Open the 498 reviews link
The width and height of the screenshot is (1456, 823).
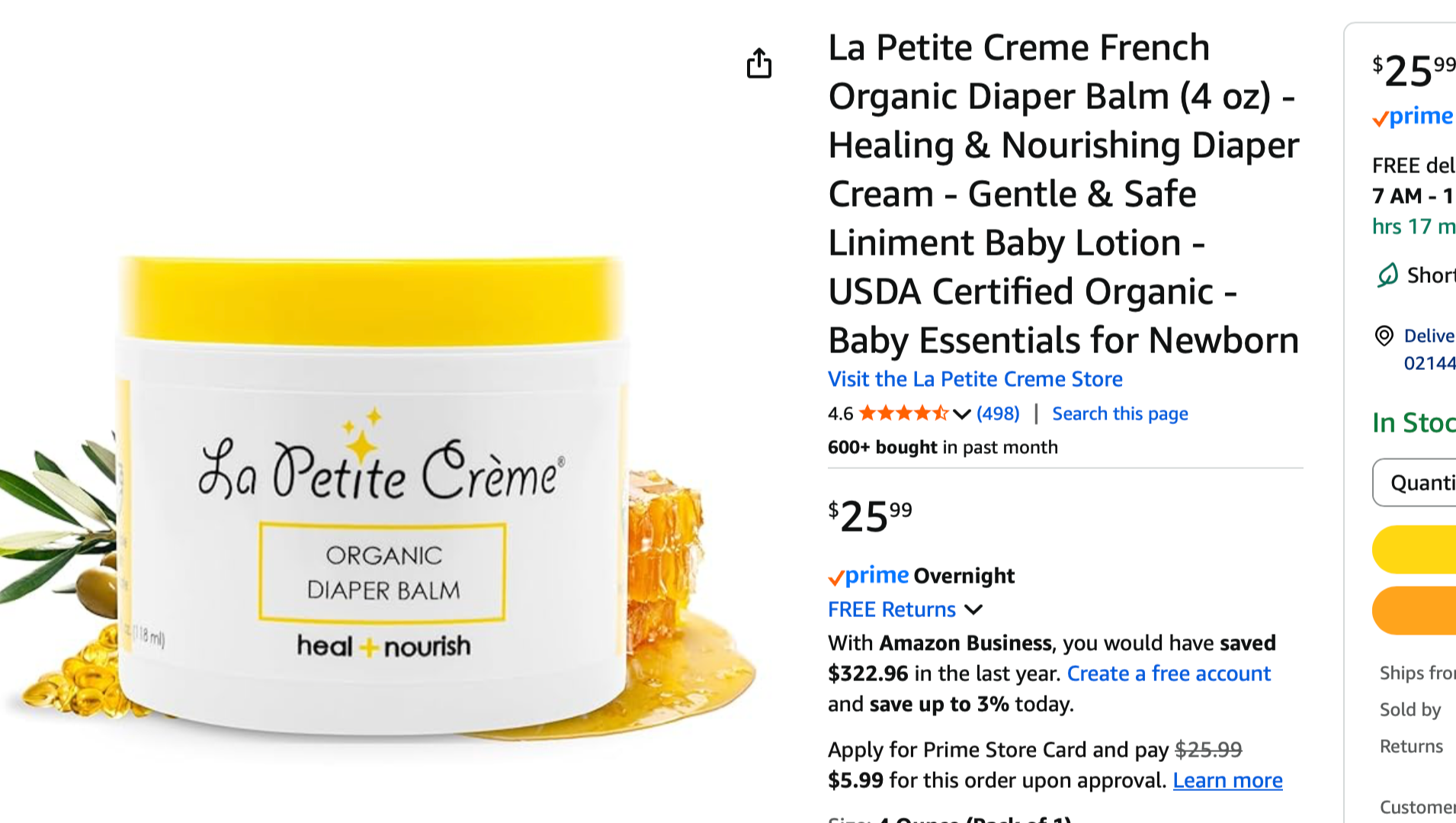(x=998, y=413)
